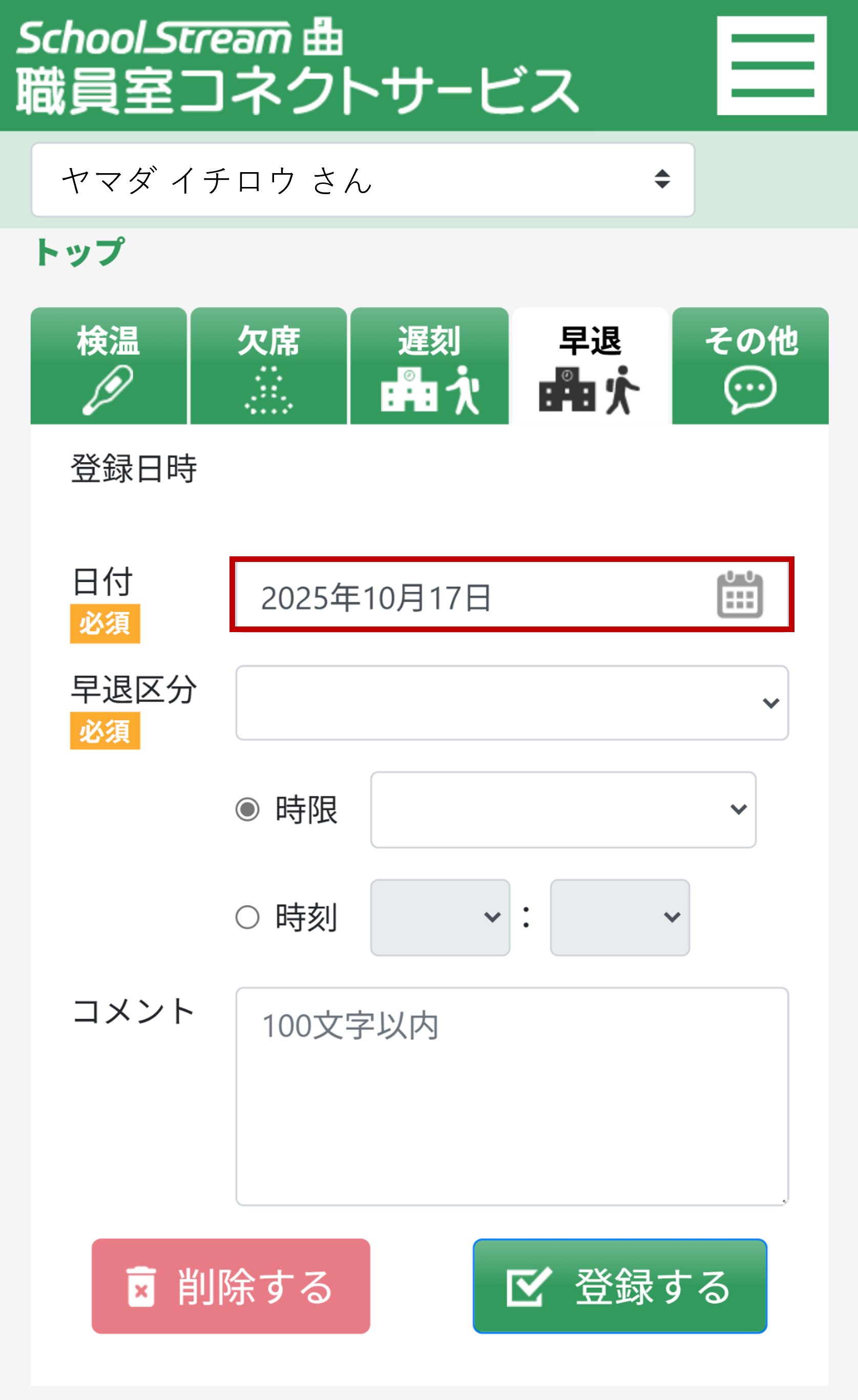This screenshot has width=858, height=1400.
Task: Click the その他 speech bubble icon
Action: point(750,389)
